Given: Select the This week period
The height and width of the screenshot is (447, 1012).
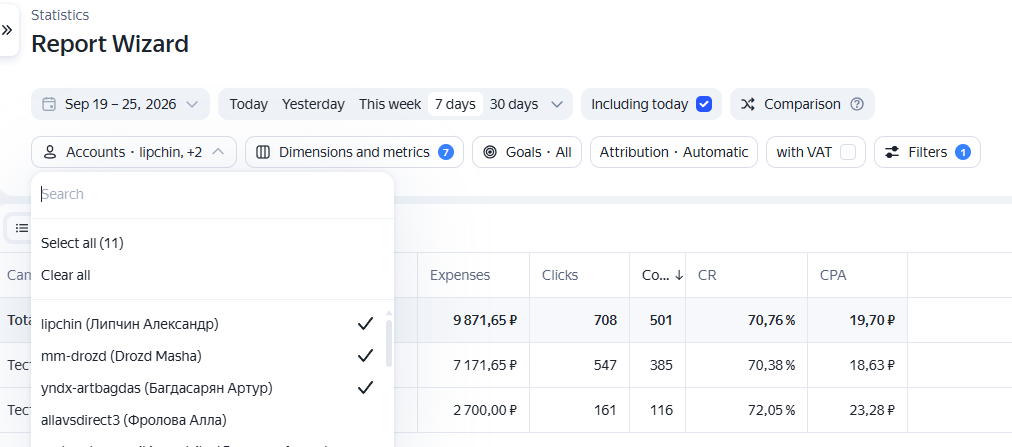Looking at the screenshot, I should pos(390,104).
